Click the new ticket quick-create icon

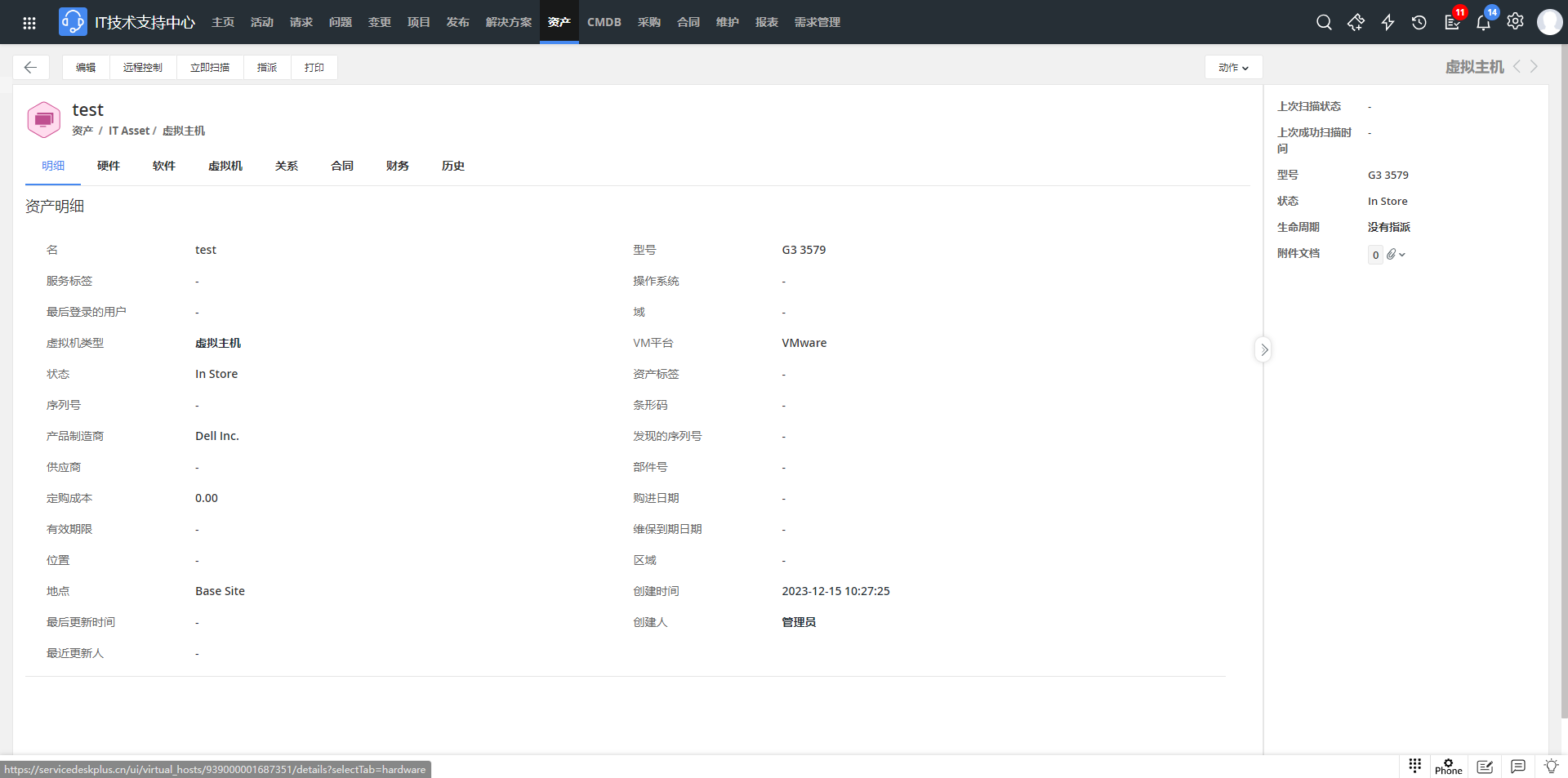1356,22
